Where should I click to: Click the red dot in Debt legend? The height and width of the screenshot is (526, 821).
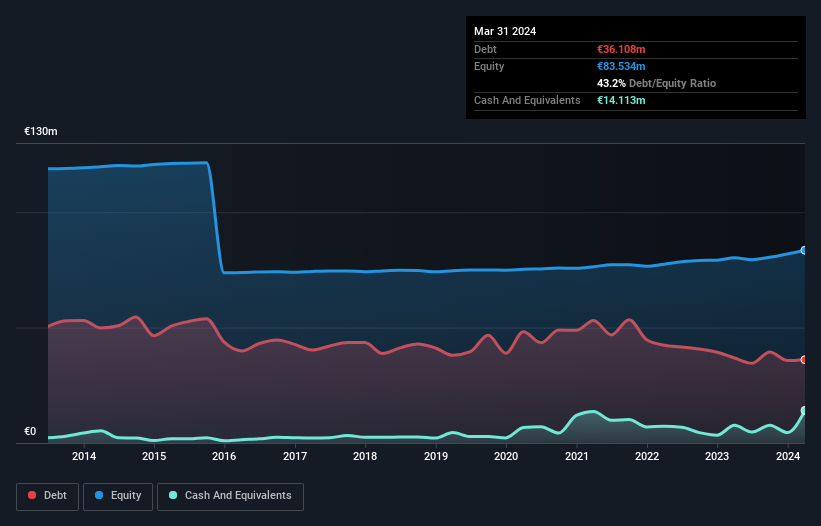coord(32,495)
